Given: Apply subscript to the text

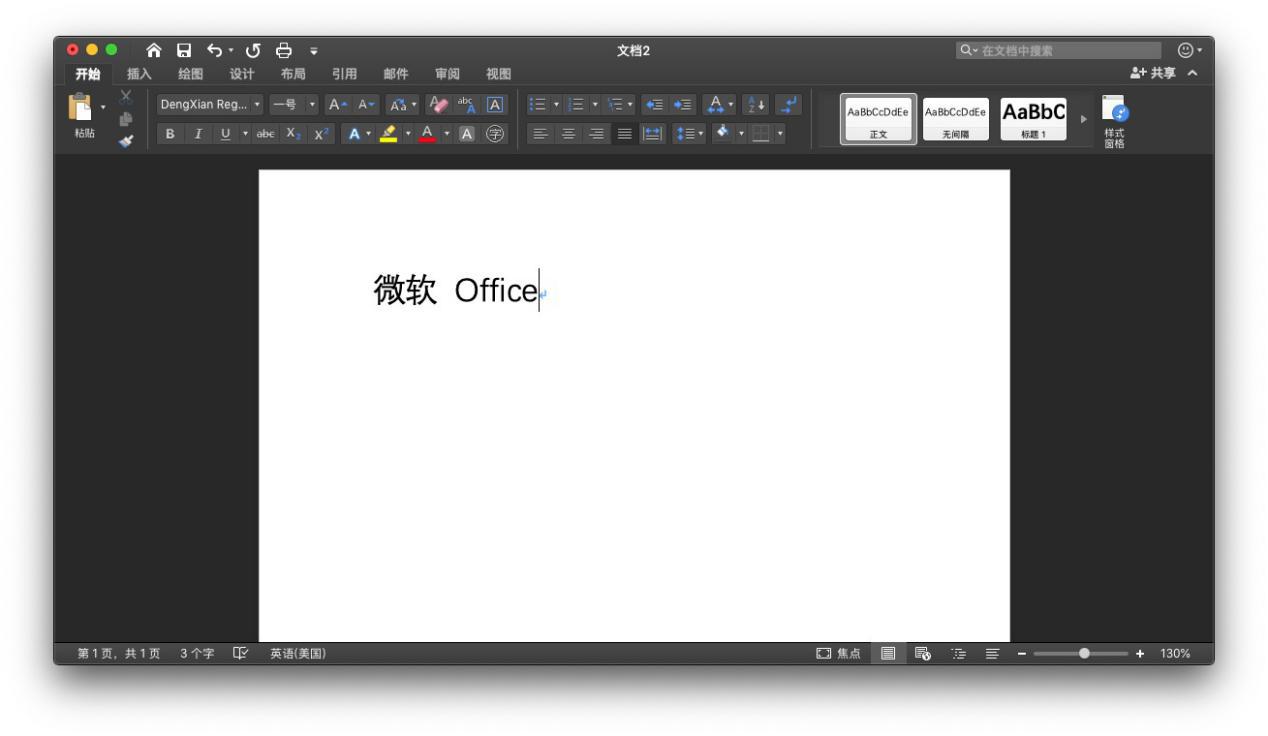Looking at the screenshot, I should tap(290, 132).
